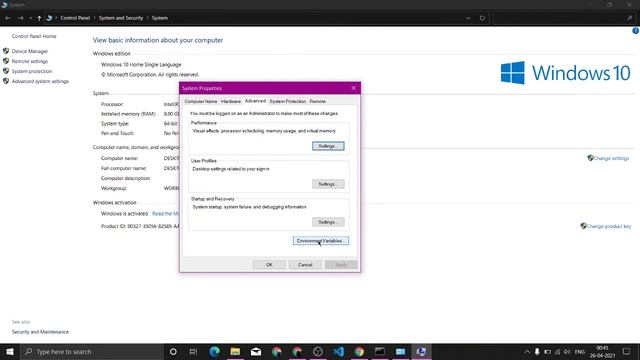The image size is (640, 360).
Task: Close the System Properties dialog
Action: (353, 88)
